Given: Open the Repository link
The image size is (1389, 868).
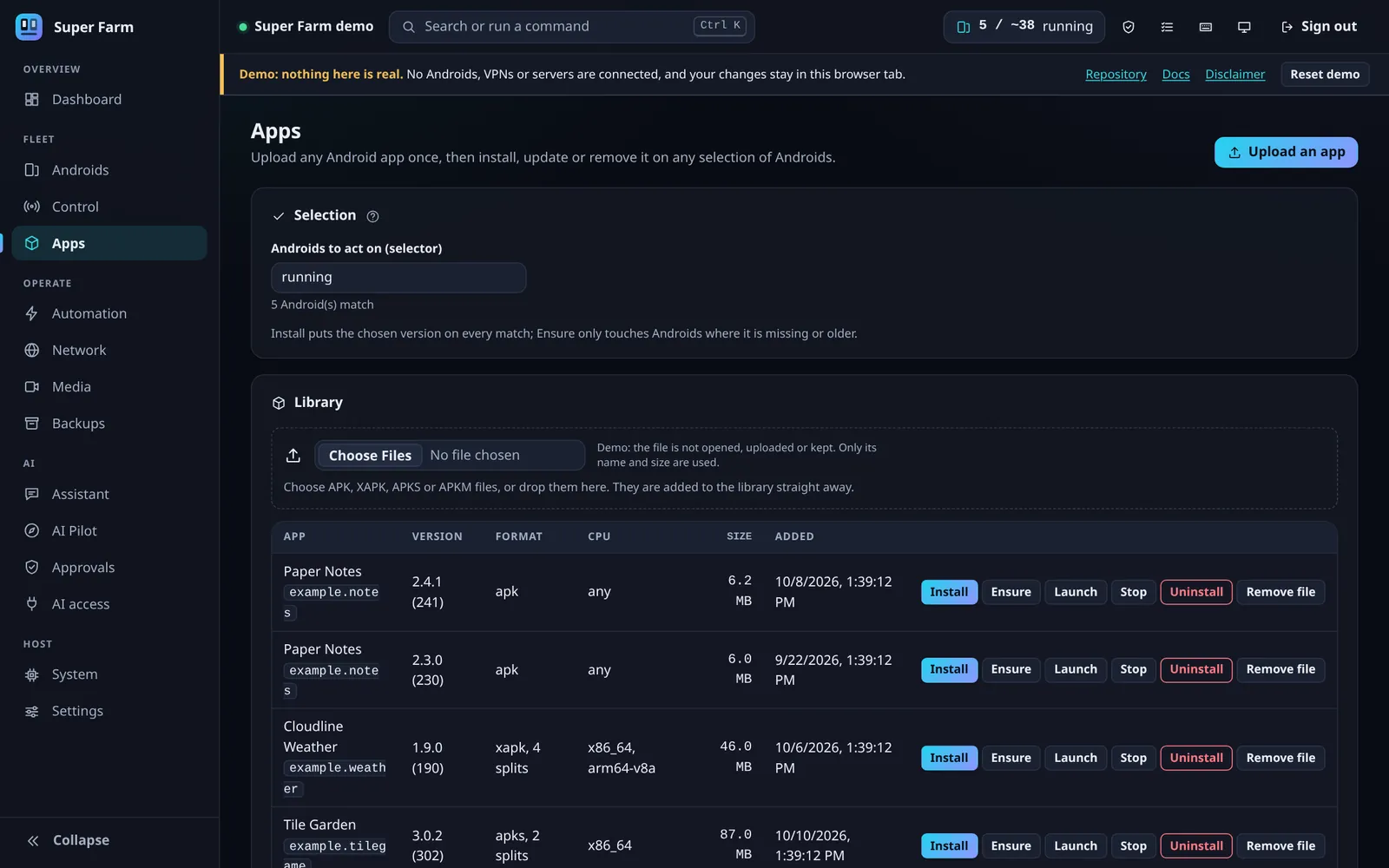Looking at the screenshot, I should point(1116,75).
